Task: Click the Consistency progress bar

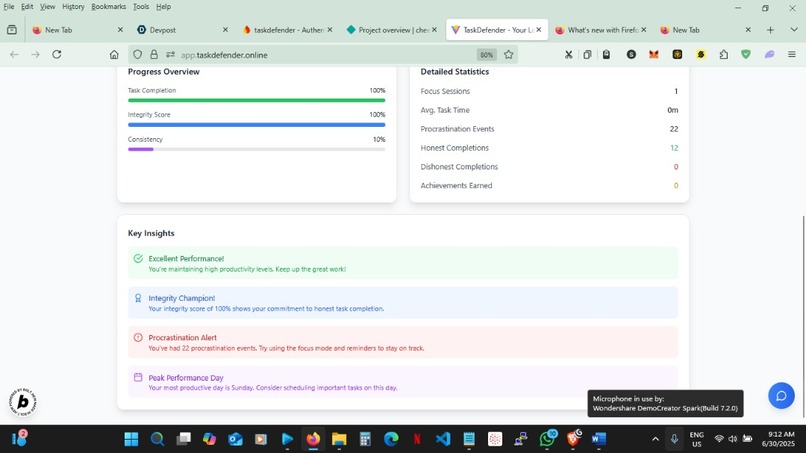Action: tap(257, 149)
